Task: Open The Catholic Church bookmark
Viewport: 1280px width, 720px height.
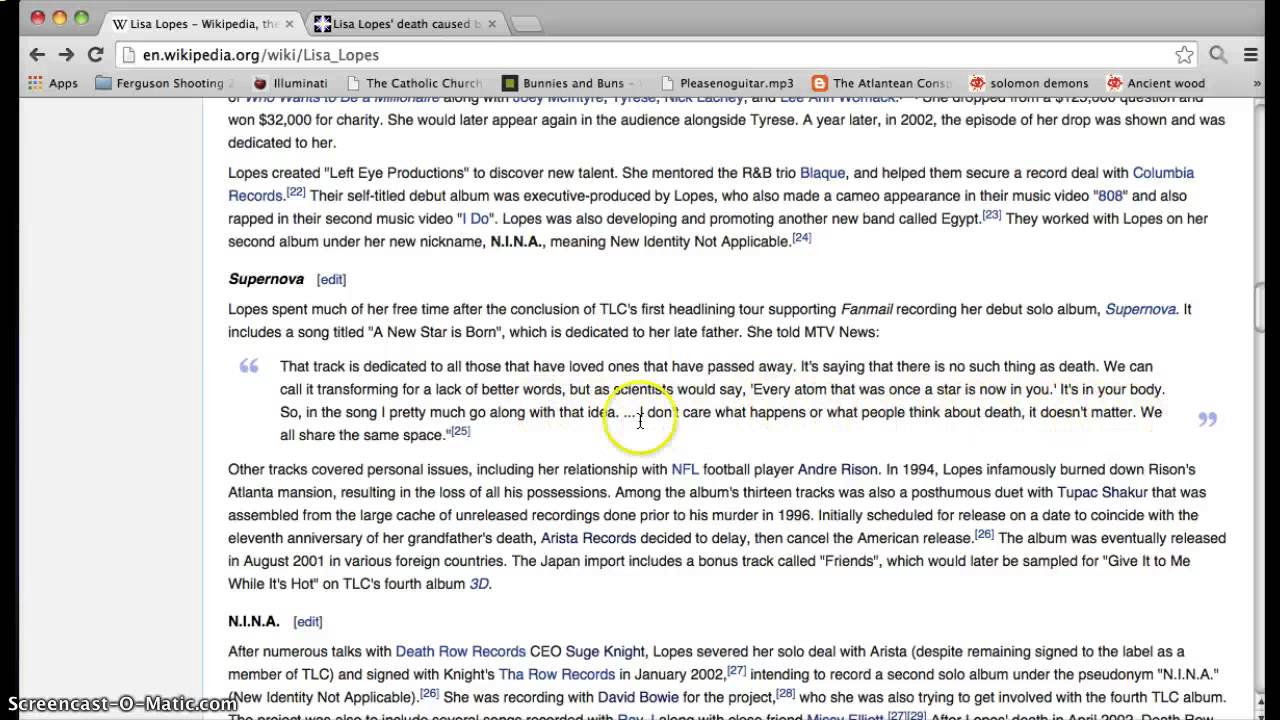Action: (x=413, y=83)
